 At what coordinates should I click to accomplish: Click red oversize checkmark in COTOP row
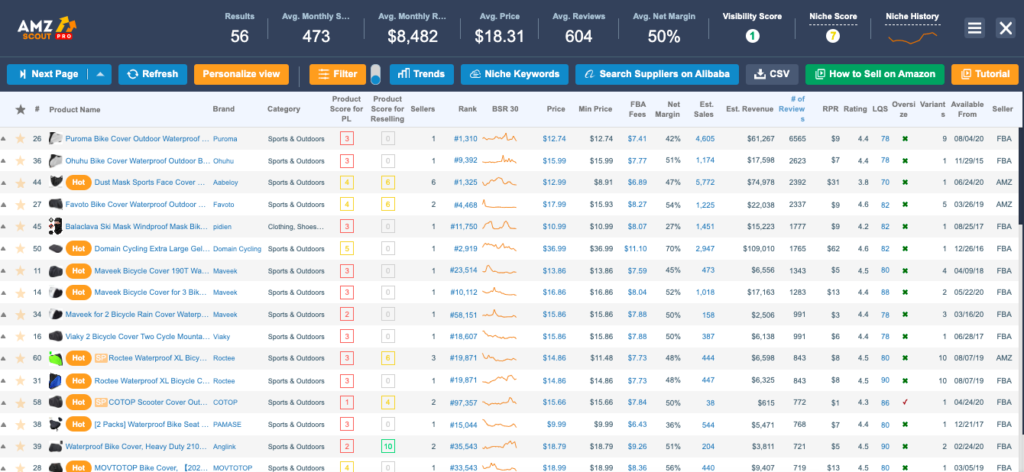(904, 402)
